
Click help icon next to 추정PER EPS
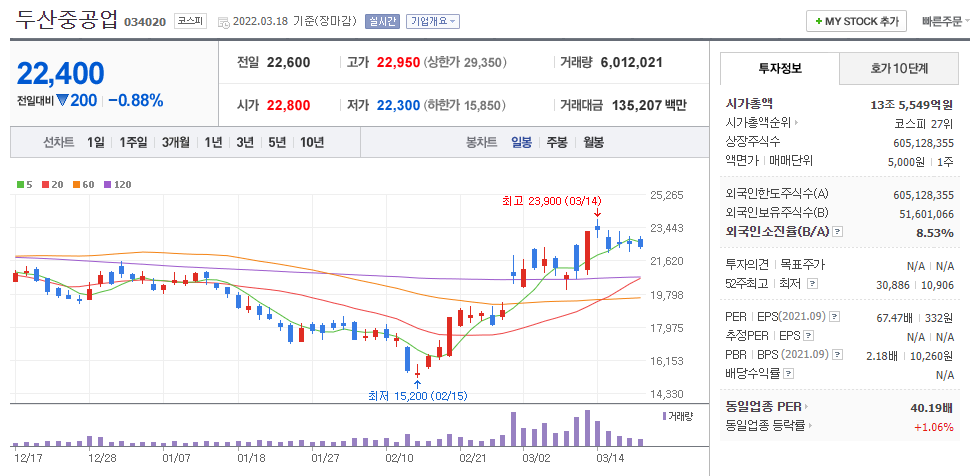(x=809, y=336)
